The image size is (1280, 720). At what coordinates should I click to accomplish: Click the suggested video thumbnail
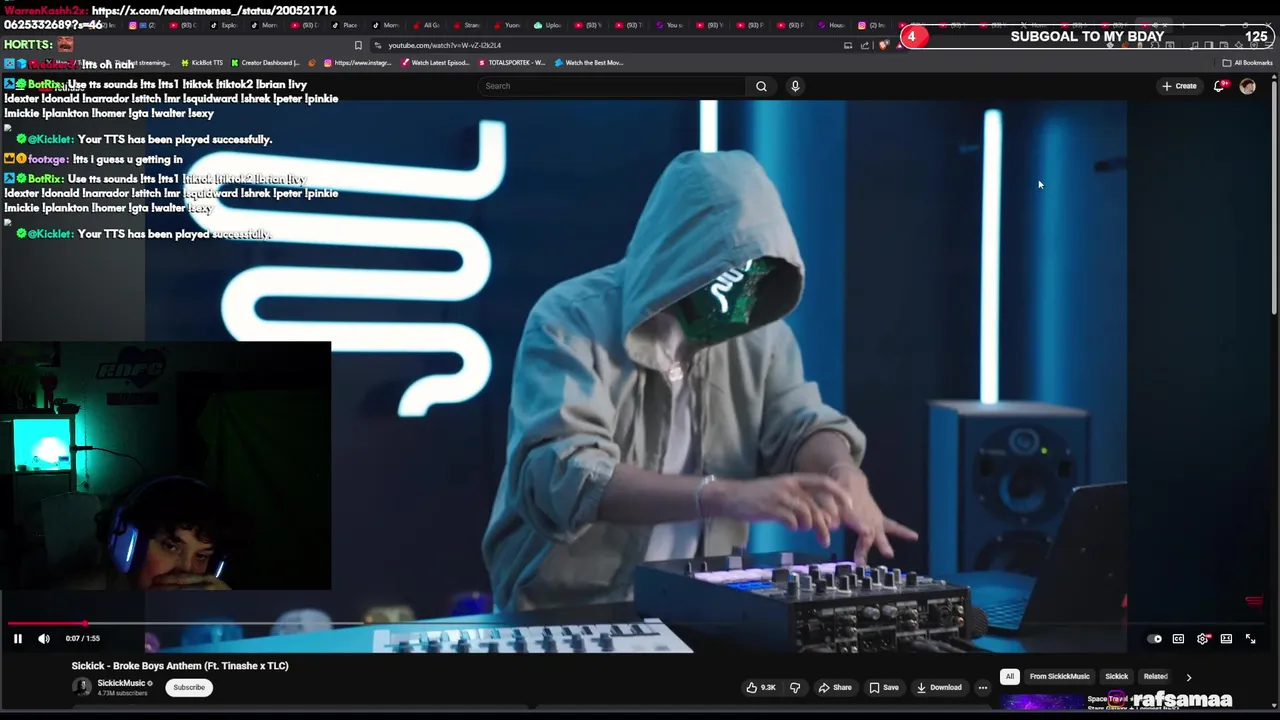click(x=1041, y=702)
